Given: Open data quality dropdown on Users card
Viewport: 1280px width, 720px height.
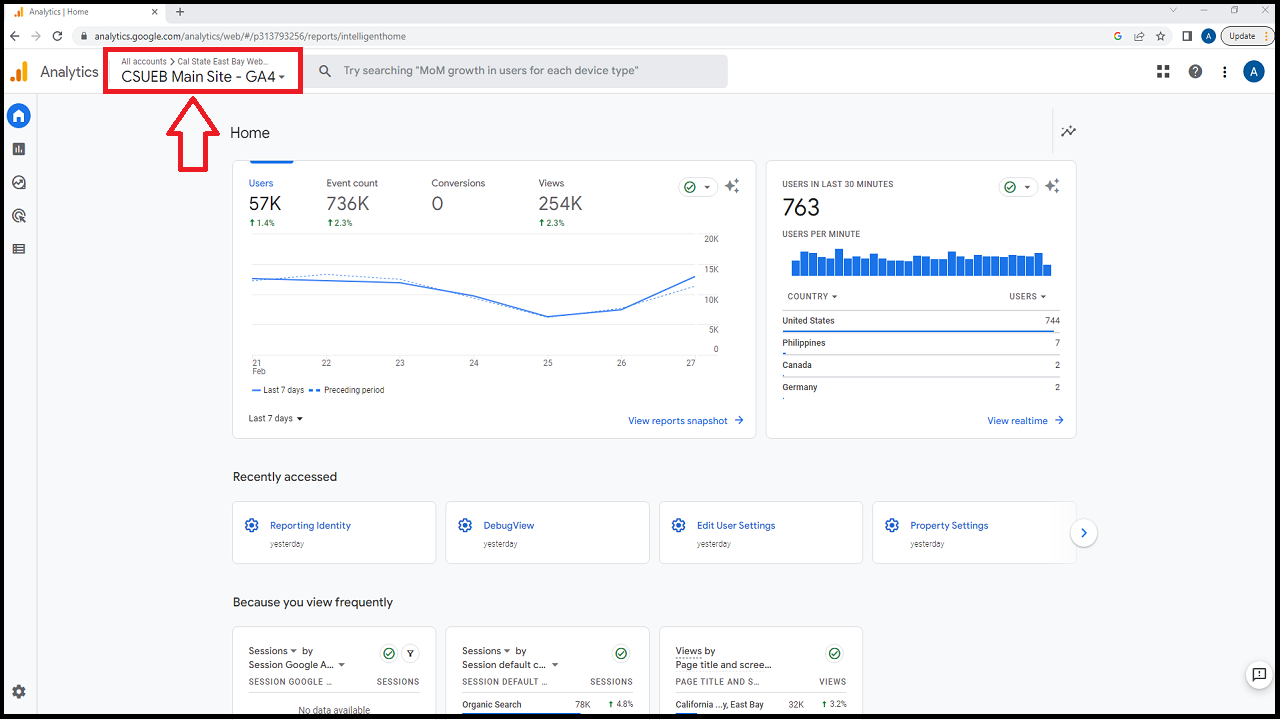Looking at the screenshot, I should (697, 187).
